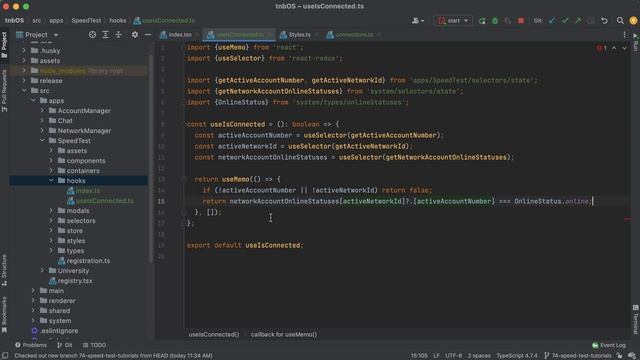Open Git Show History clock icon

coord(591,20)
